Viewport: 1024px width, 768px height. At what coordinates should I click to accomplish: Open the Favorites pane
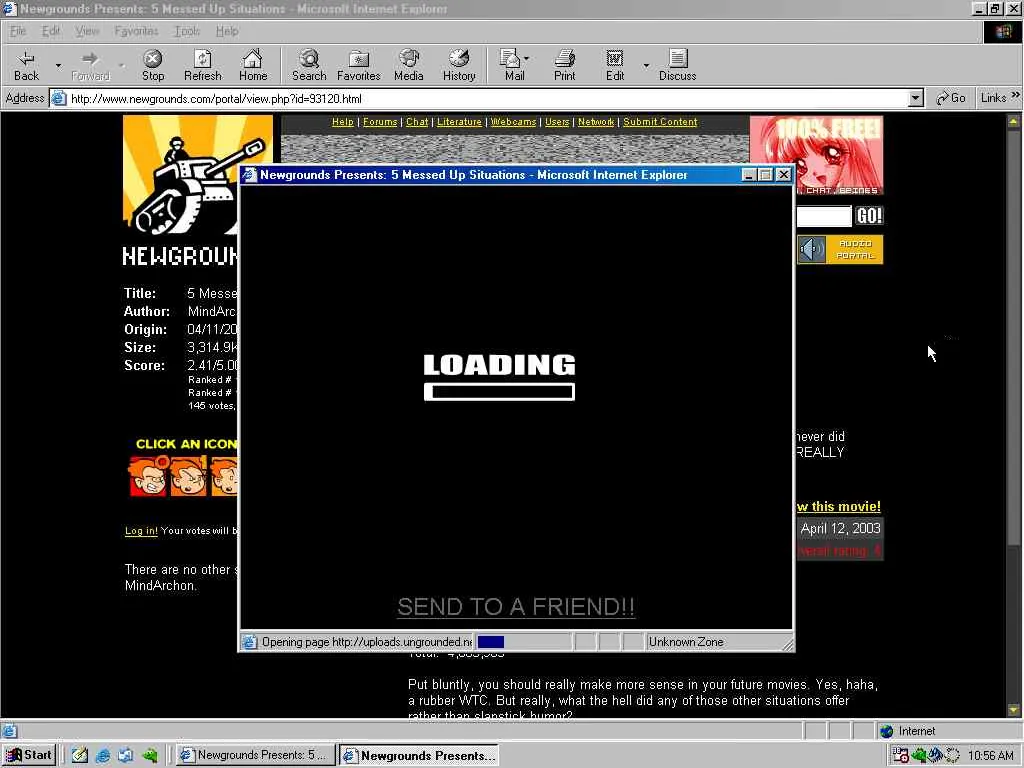point(359,65)
